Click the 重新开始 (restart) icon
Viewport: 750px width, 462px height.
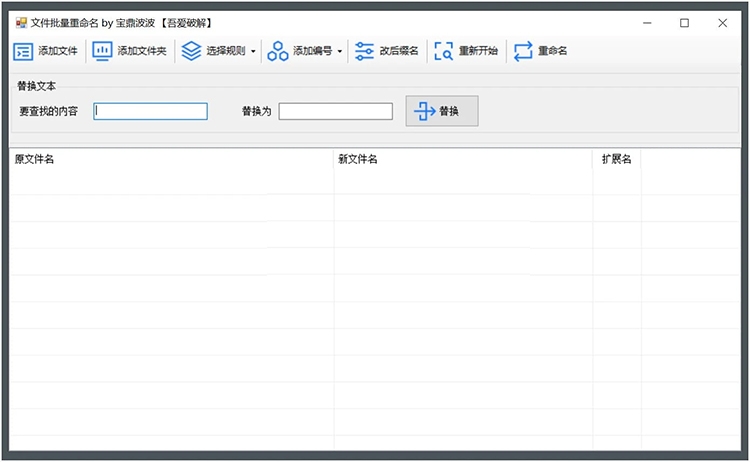[443, 51]
